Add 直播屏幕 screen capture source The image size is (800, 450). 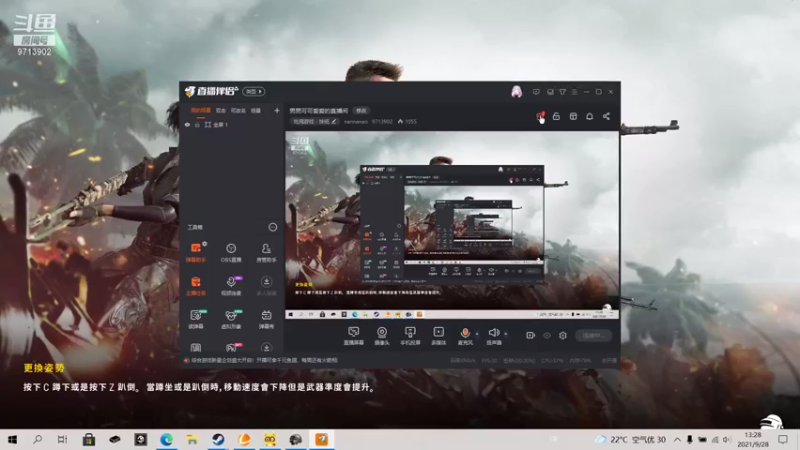click(354, 336)
